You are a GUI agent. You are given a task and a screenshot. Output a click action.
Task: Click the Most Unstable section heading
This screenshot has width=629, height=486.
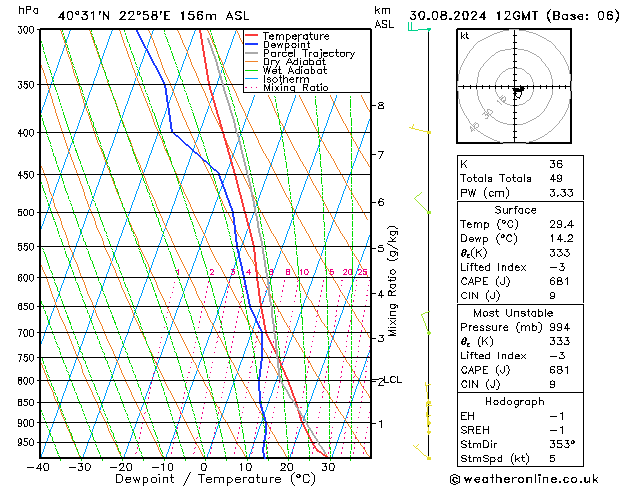513,313
